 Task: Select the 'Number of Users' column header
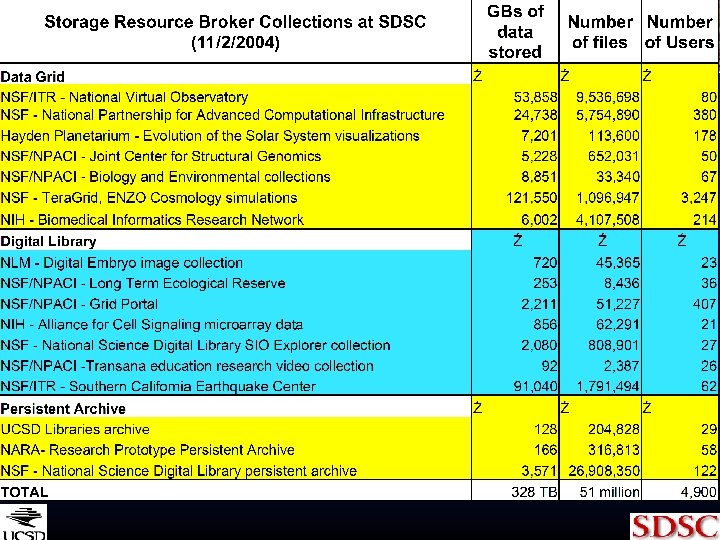click(x=680, y=32)
